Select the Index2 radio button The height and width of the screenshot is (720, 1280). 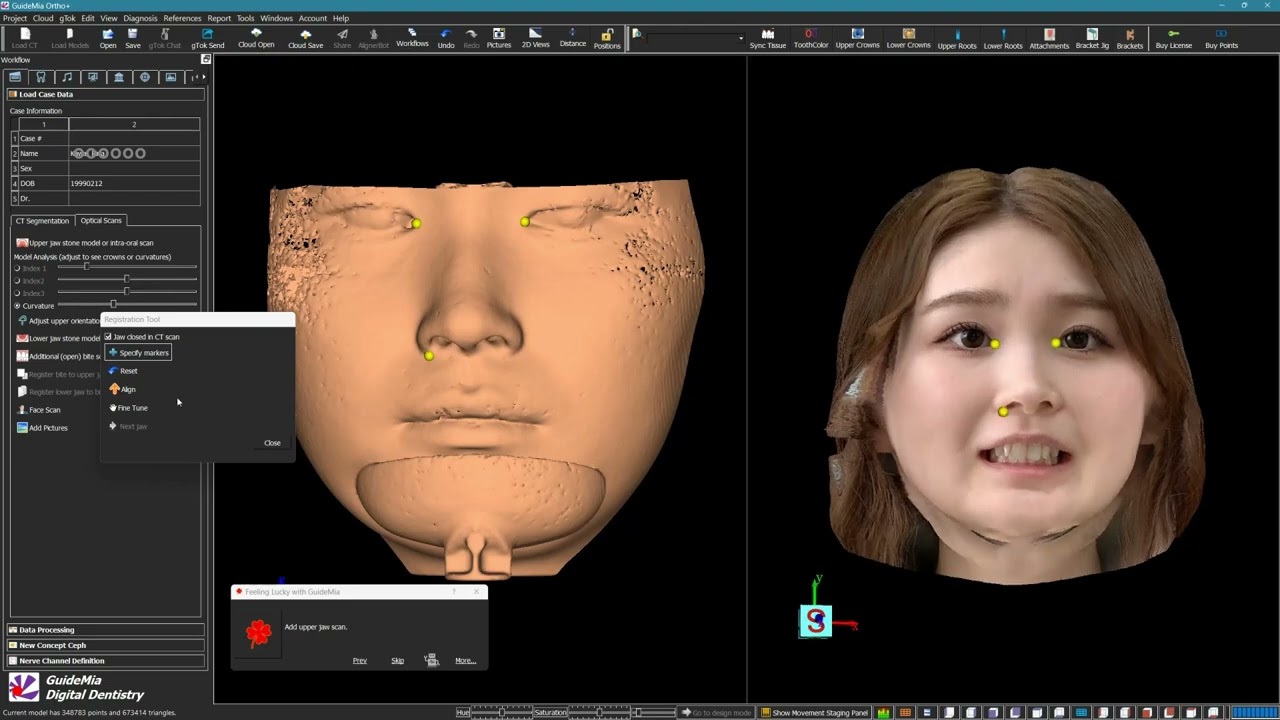pyautogui.click(x=17, y=281)
